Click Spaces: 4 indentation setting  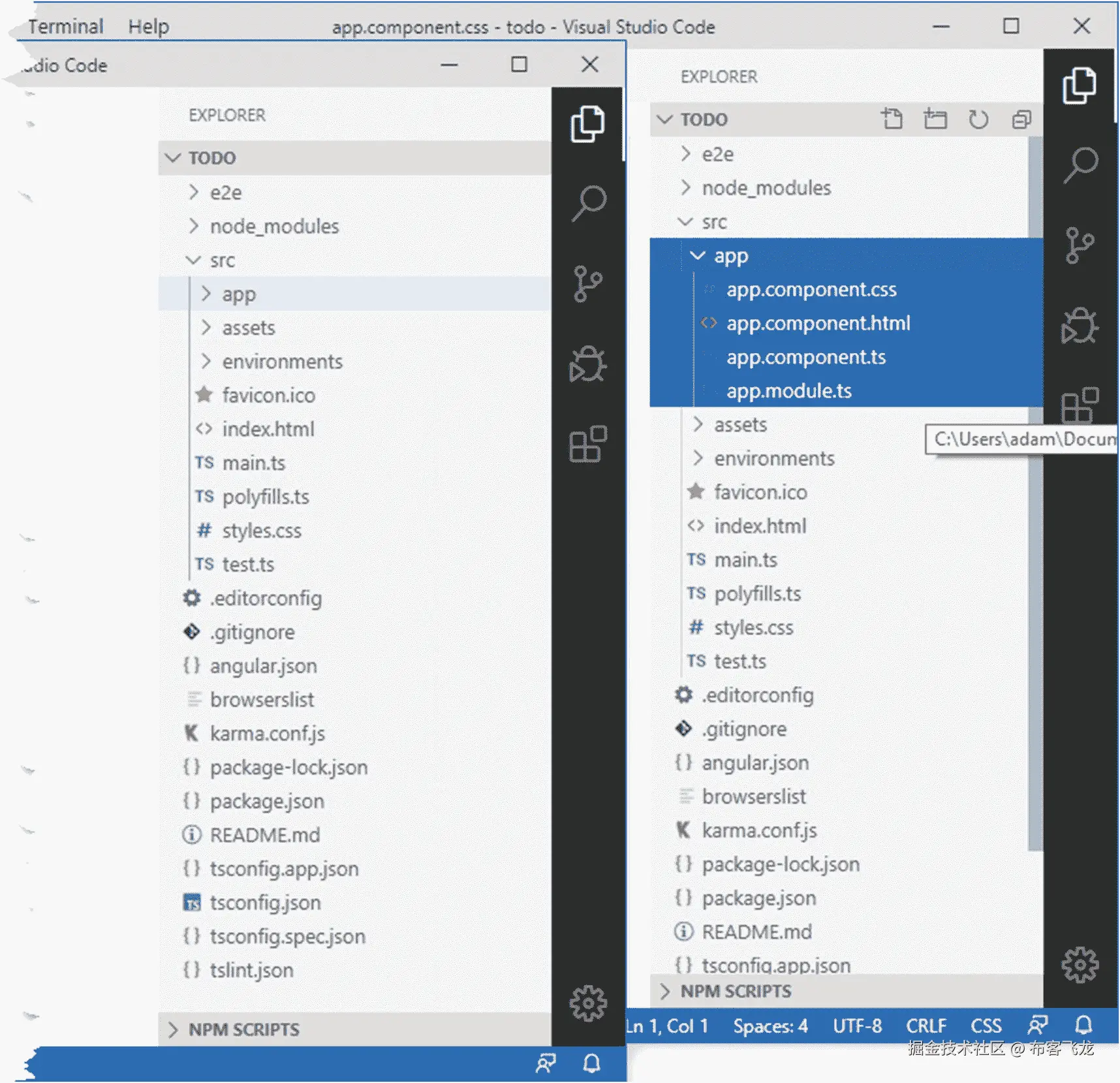tap(770, 1026)
